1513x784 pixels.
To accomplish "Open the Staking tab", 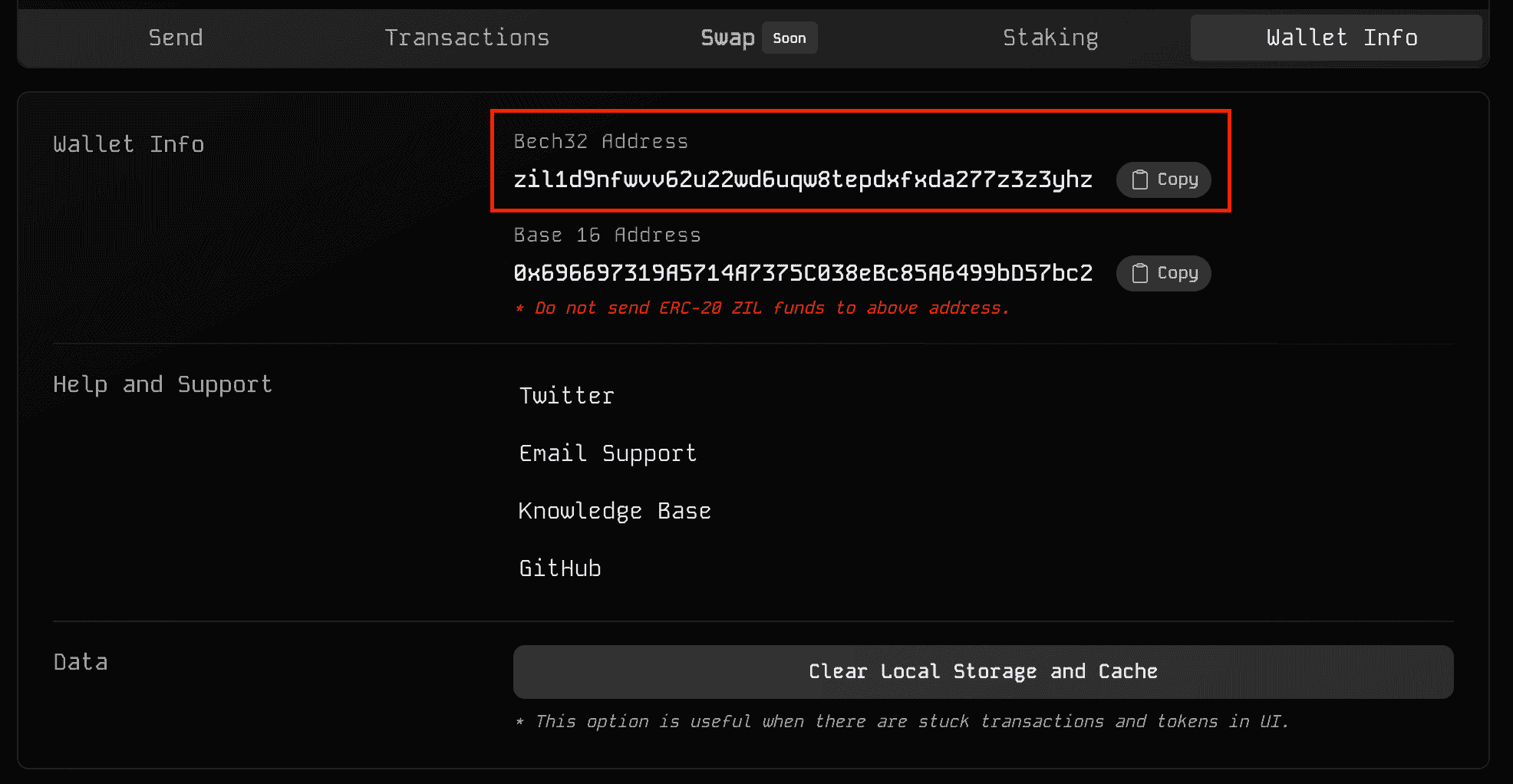I will 1050,38.
